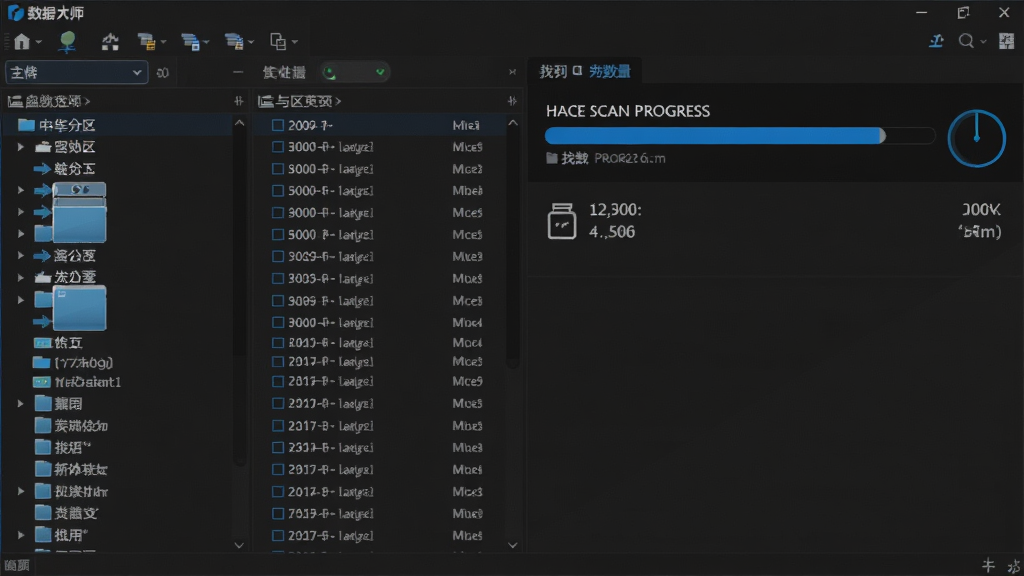Check the box for the '2311-8-' row
Viewport: 1024px width, 576px height.
[278, 447]
